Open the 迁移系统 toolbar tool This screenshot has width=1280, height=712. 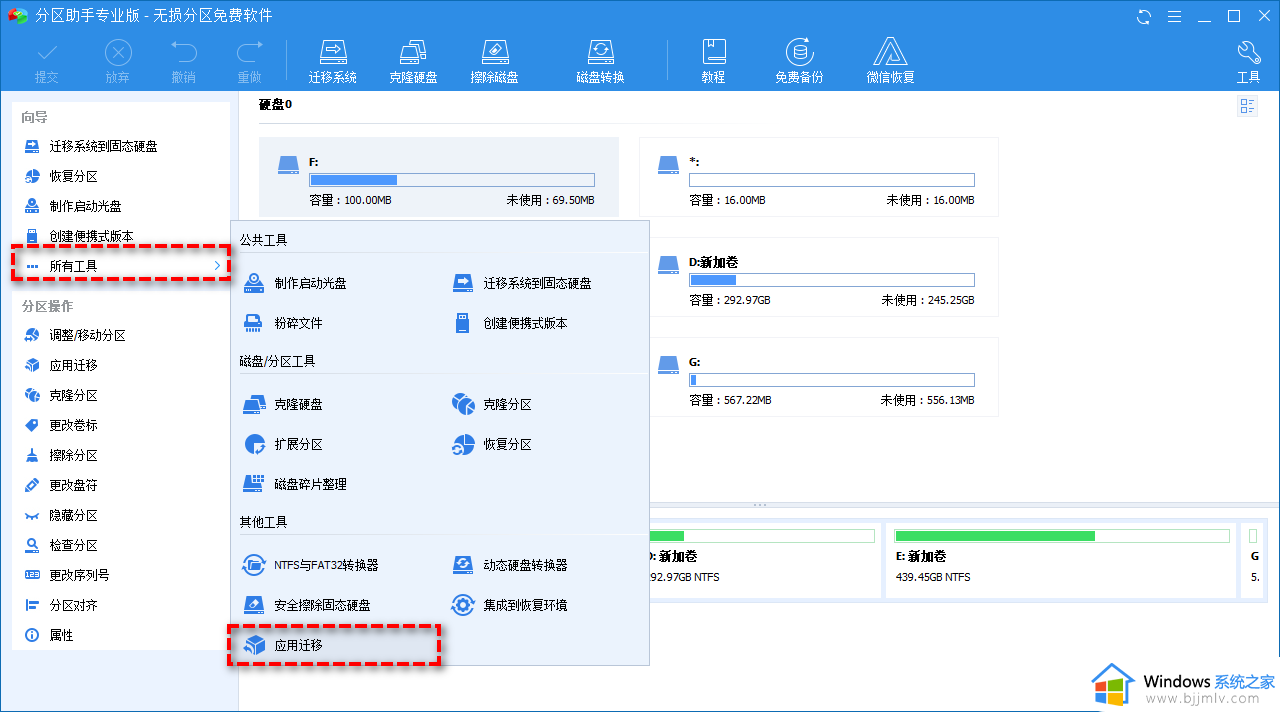point(333,62)
